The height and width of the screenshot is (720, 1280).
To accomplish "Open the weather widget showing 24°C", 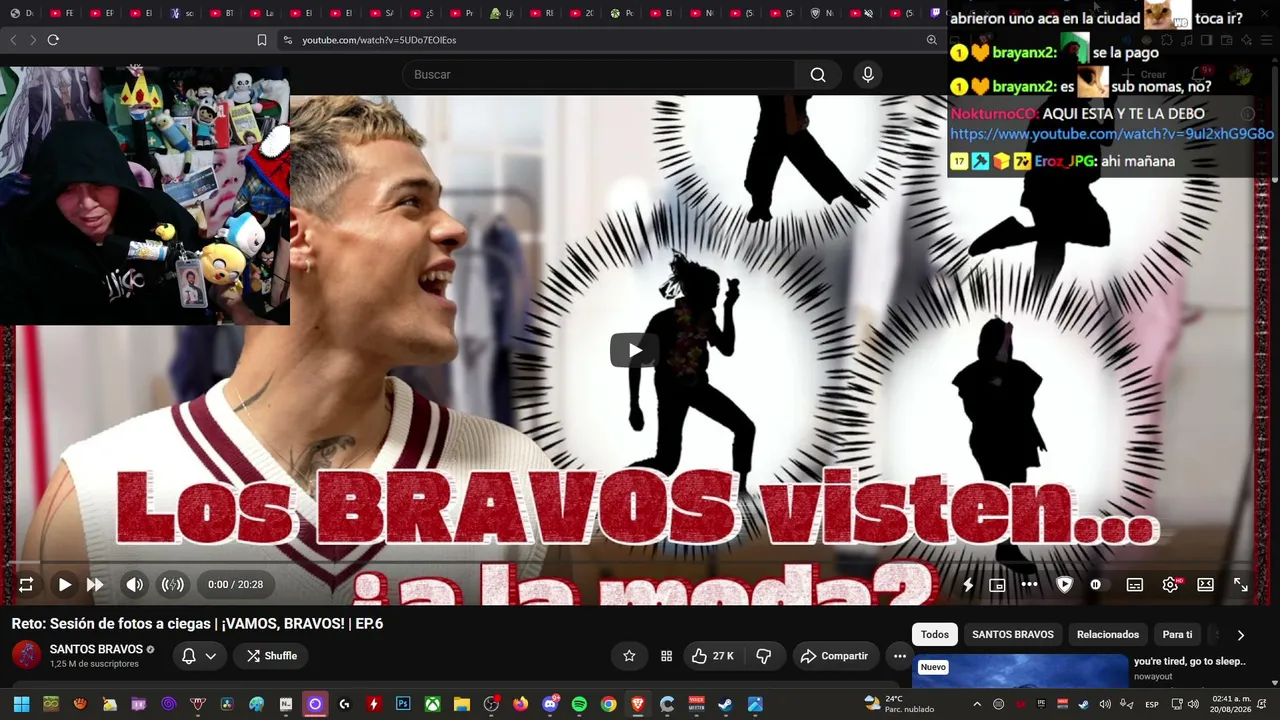I will pyautogui.click(x=899, y=704).
